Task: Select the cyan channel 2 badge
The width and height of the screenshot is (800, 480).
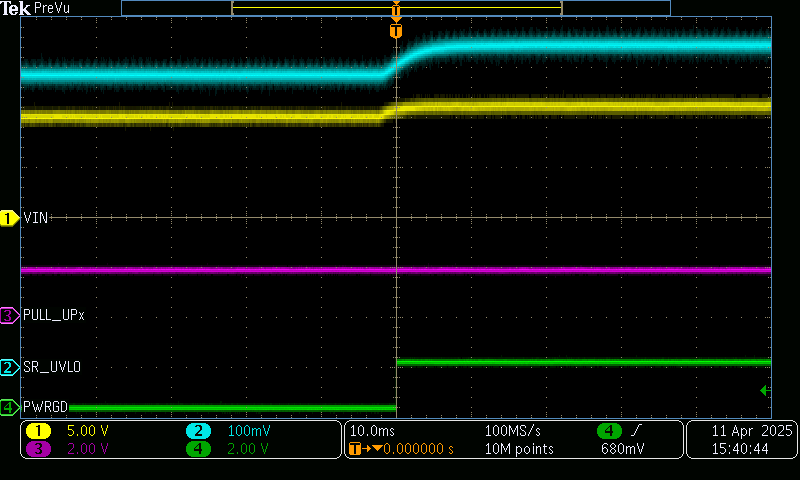Action: click(198, 431)
